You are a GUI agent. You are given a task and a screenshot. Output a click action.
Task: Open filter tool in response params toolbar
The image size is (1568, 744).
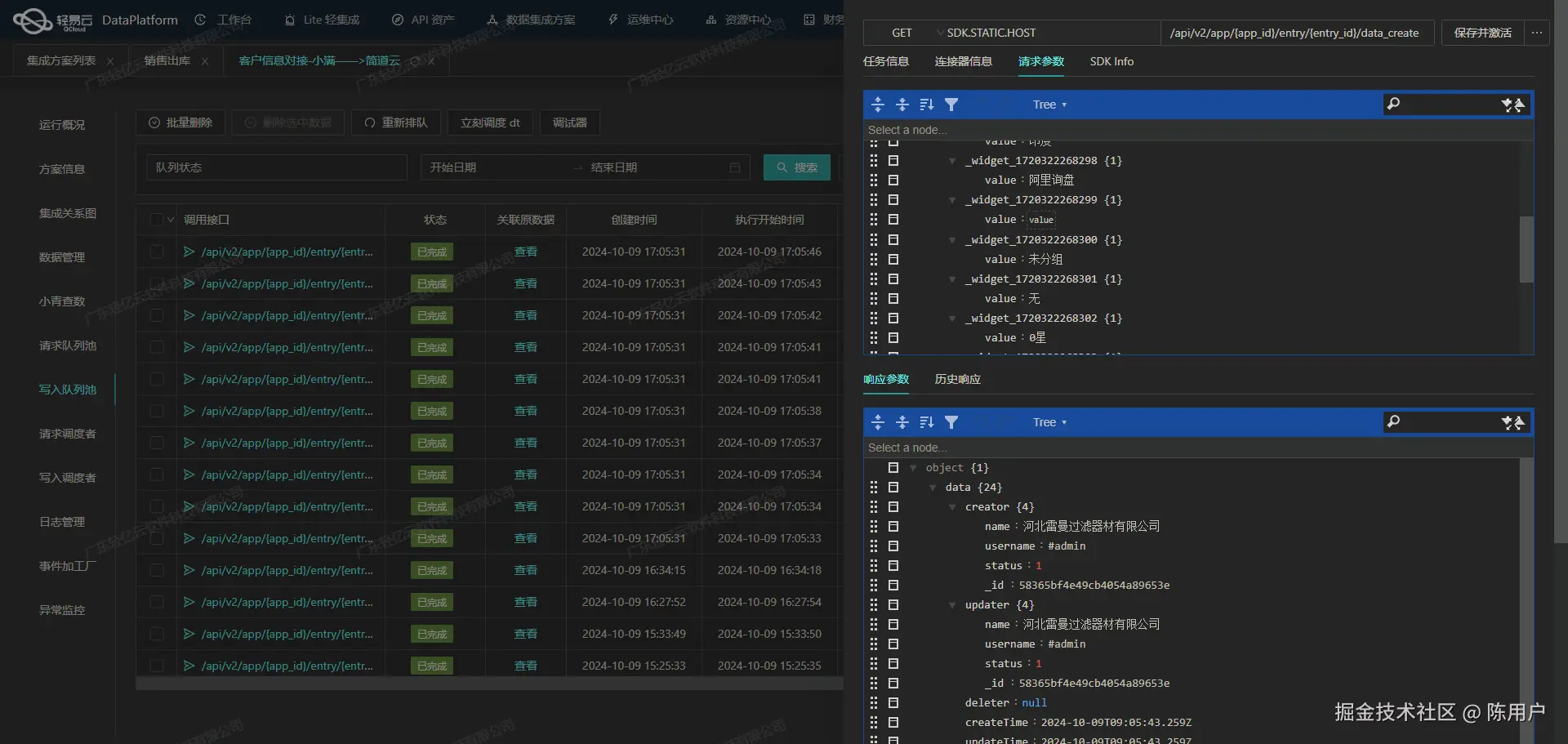[951, 422]
